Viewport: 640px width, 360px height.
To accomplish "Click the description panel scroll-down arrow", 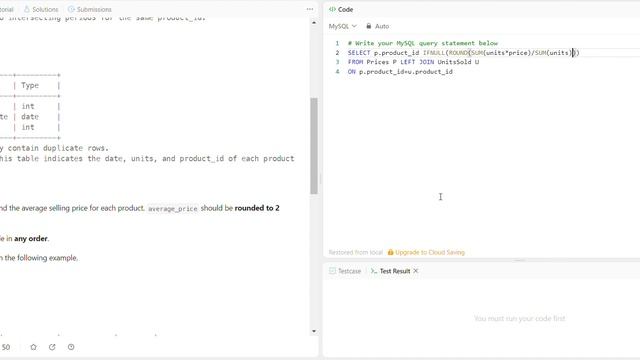I will click(314, 331).
